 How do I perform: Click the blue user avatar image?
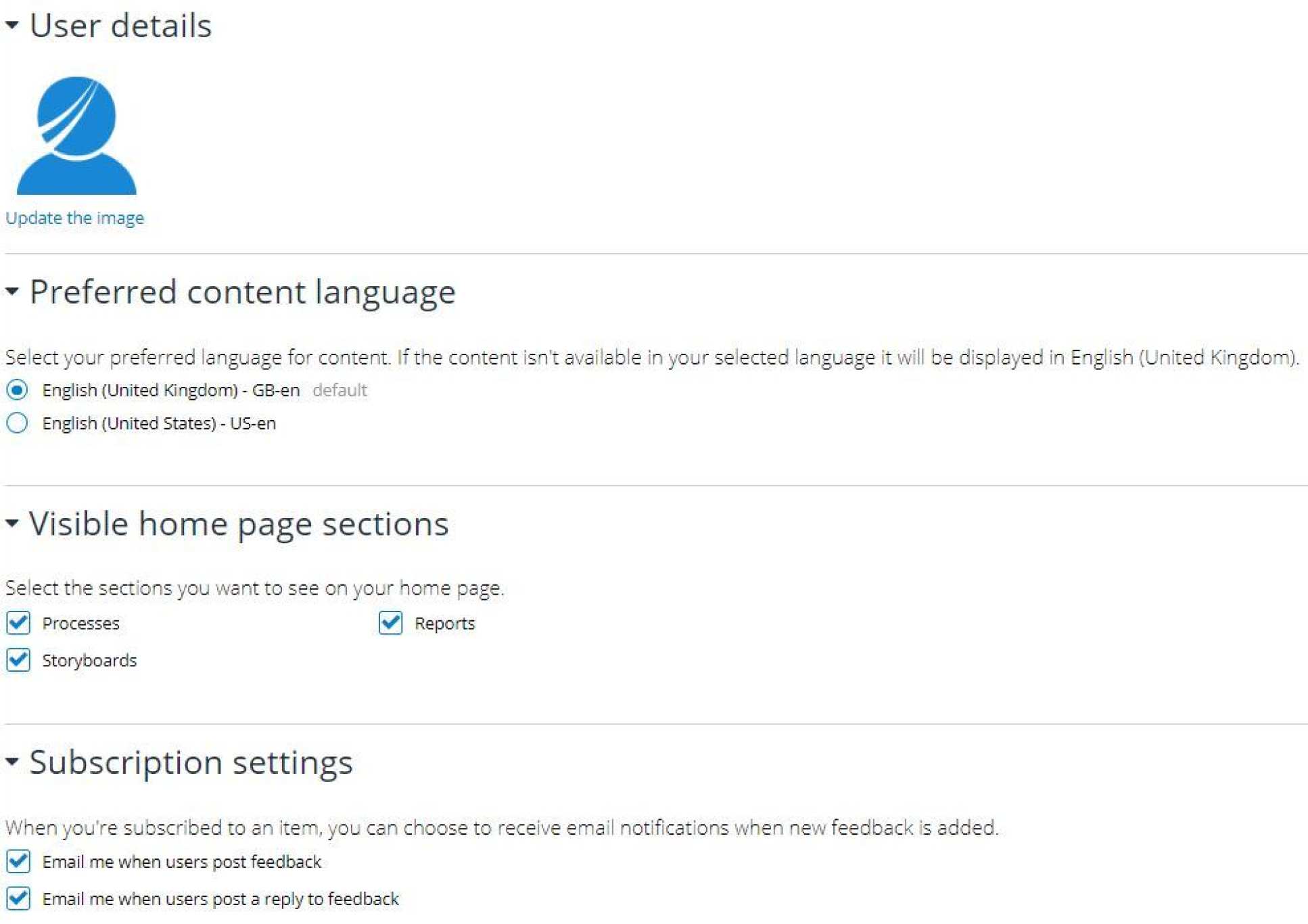[x=76, y=136]
